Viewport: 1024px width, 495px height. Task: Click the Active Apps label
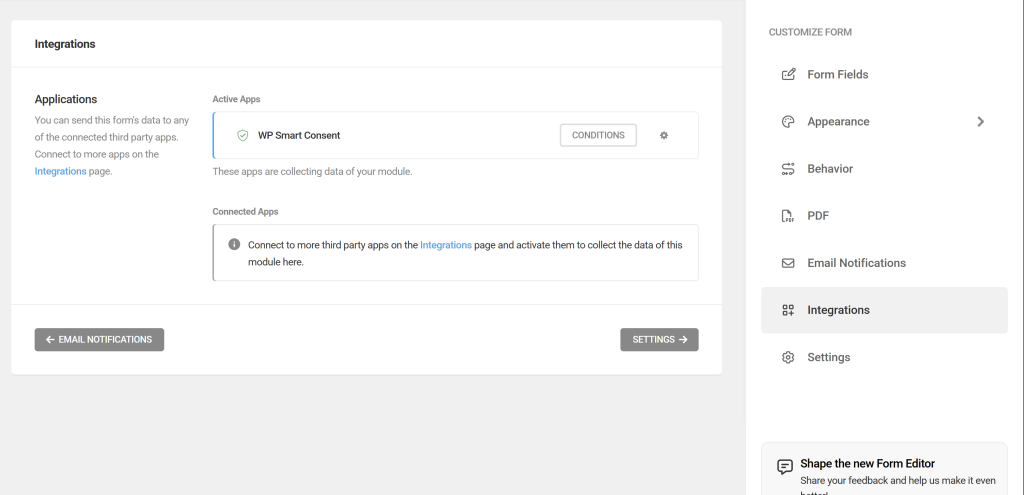pyautogui.click(x=236, y=99)
